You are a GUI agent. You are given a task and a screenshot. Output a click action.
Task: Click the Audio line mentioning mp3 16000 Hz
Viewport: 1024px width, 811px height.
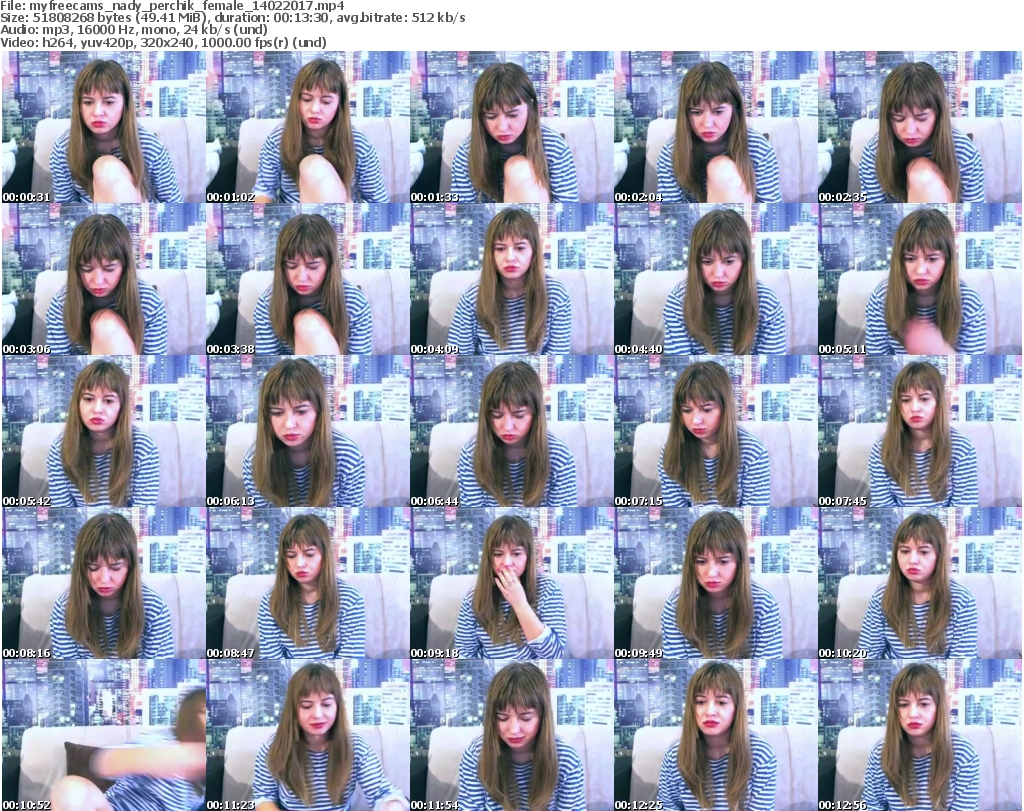point(134,30)
